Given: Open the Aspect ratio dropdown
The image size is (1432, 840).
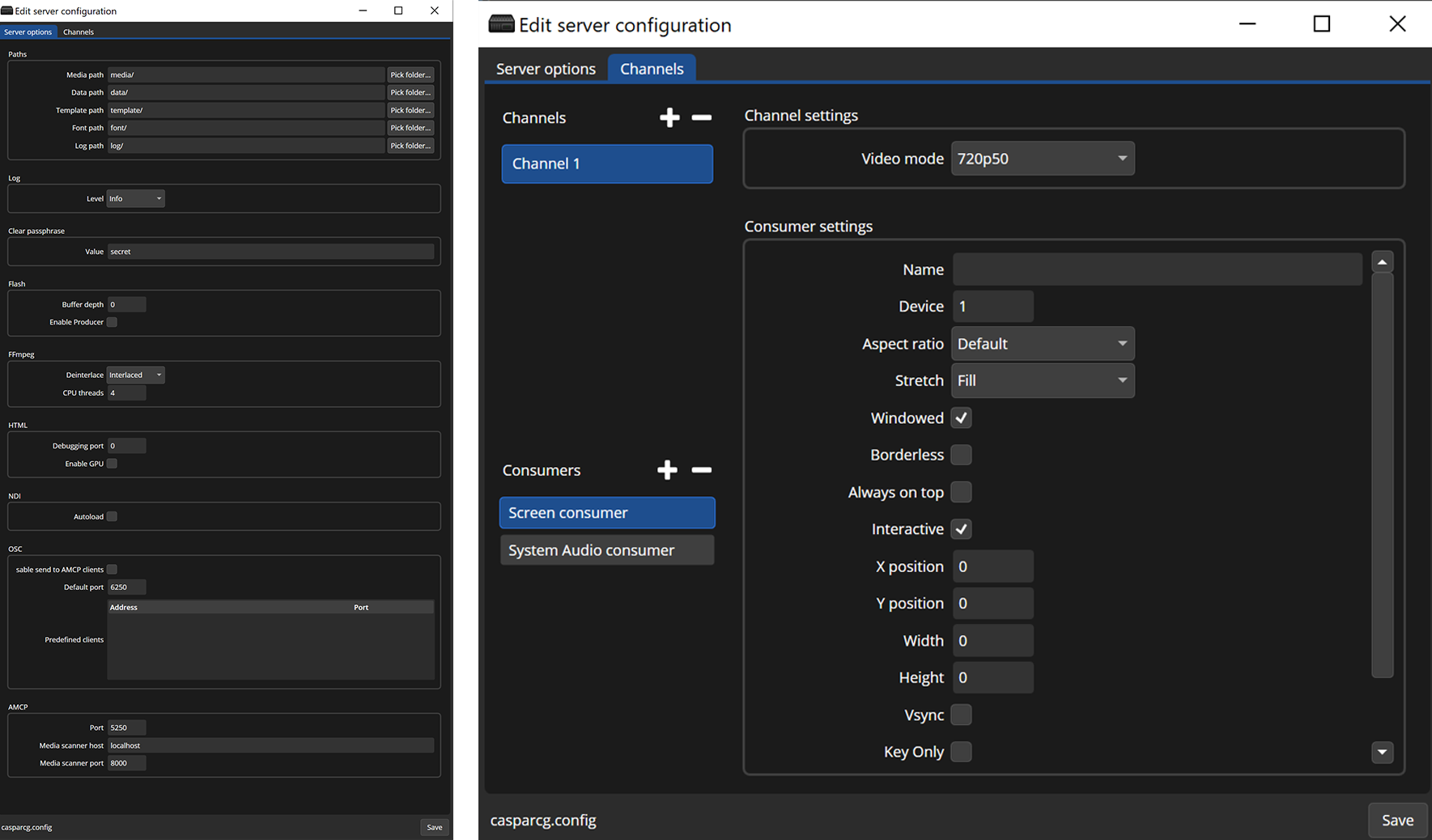Looking at the screenshot, I should [x=1043, y=343].
